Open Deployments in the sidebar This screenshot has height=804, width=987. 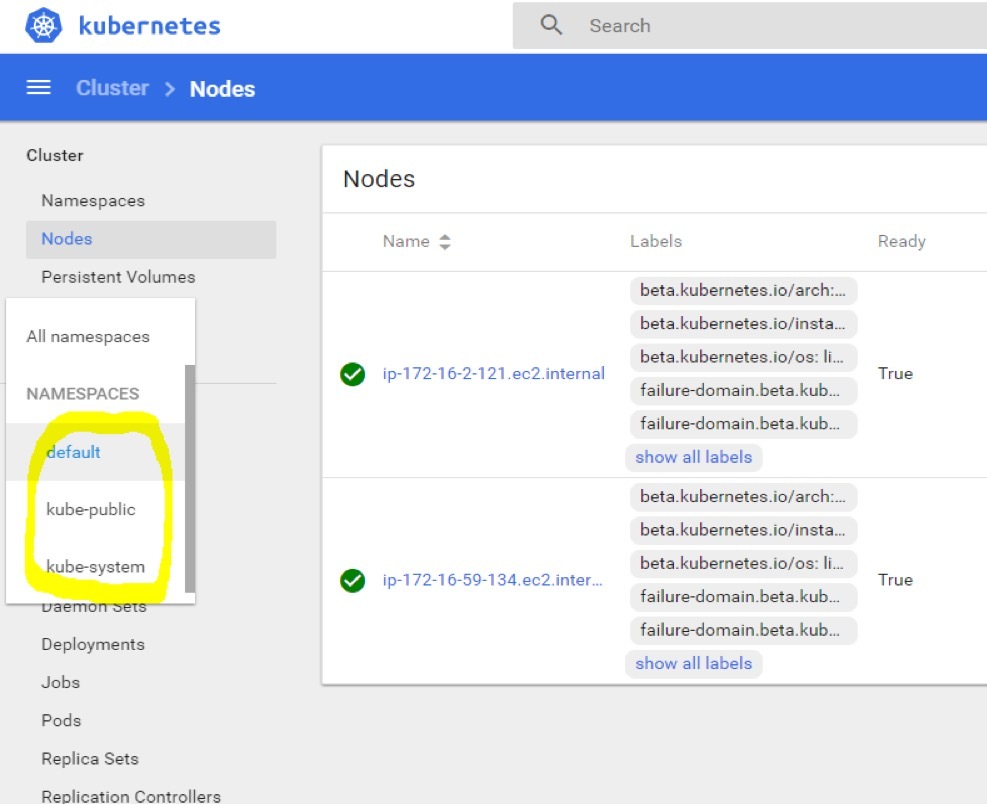pos(93,645)
